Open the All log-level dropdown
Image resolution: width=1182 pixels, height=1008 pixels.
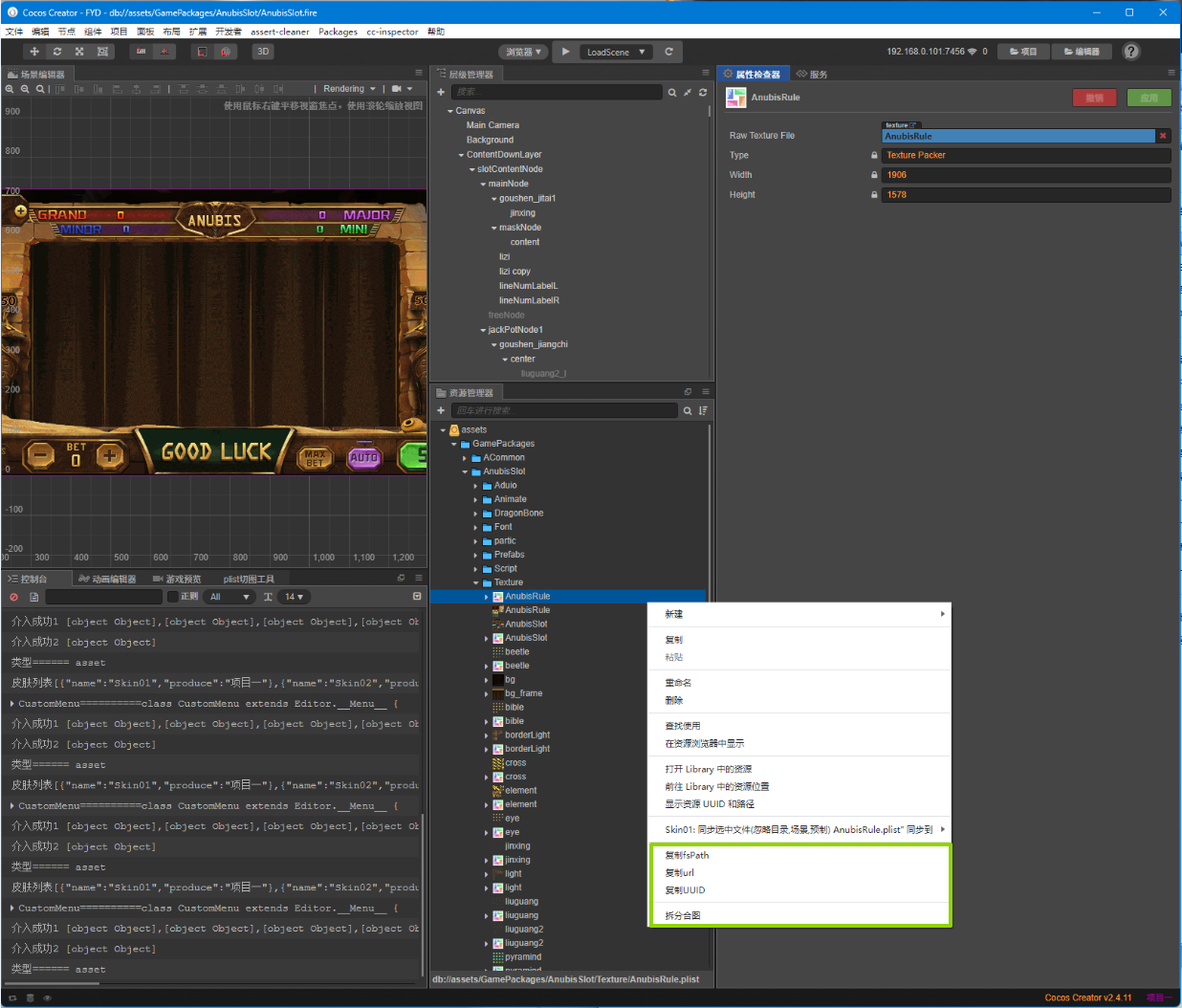coord(230,597)
